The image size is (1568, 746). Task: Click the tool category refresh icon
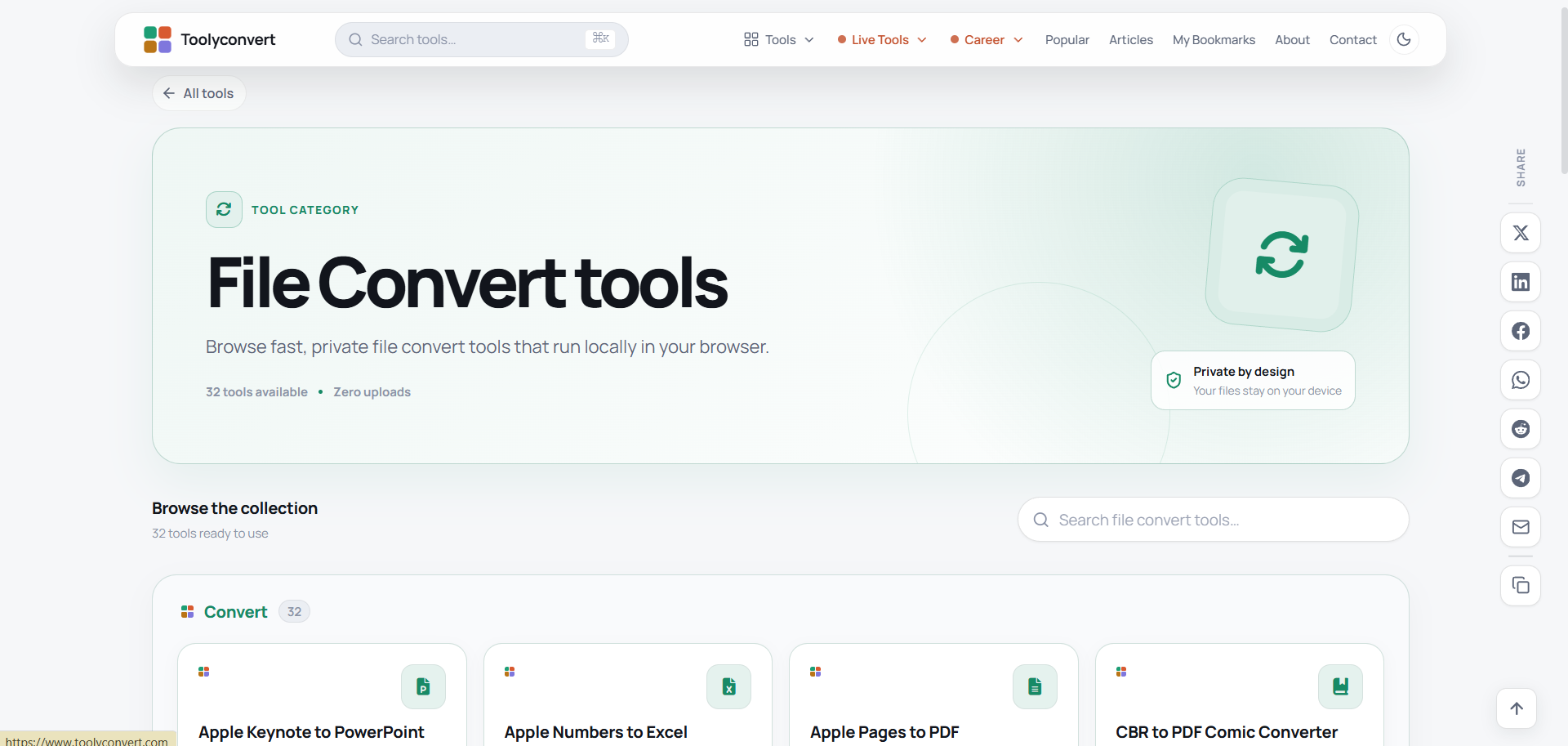[224, 209]
